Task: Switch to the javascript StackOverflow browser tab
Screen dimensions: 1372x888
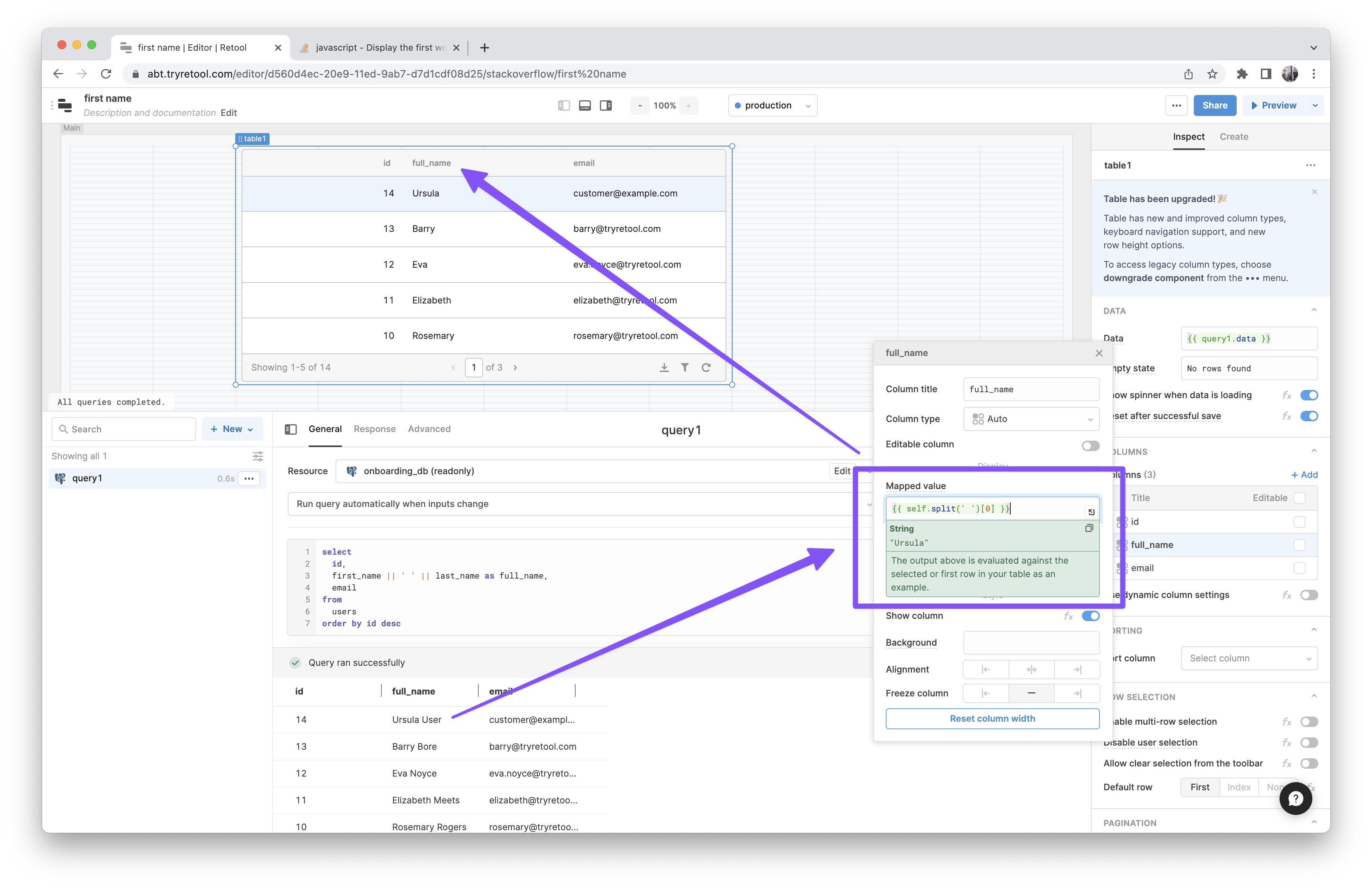Action: (x=380, y=48)
